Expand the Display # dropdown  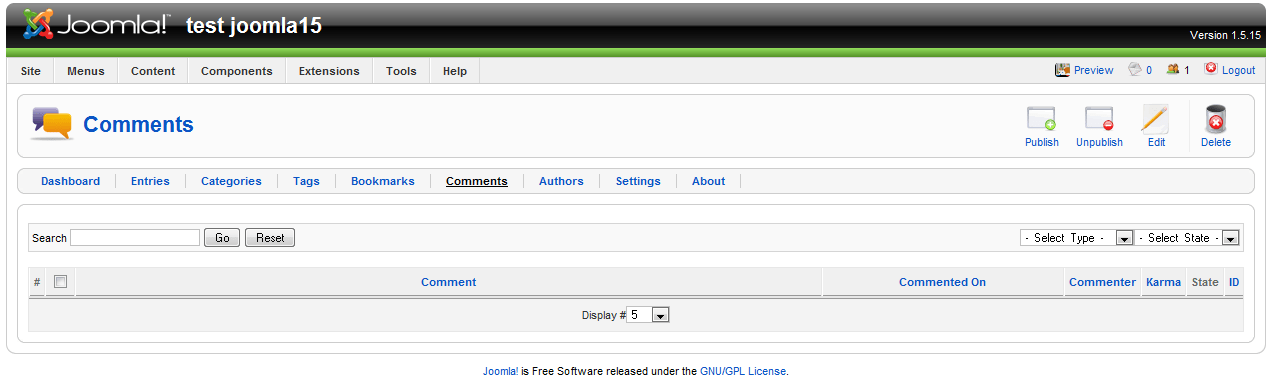(x=648, y=315)
